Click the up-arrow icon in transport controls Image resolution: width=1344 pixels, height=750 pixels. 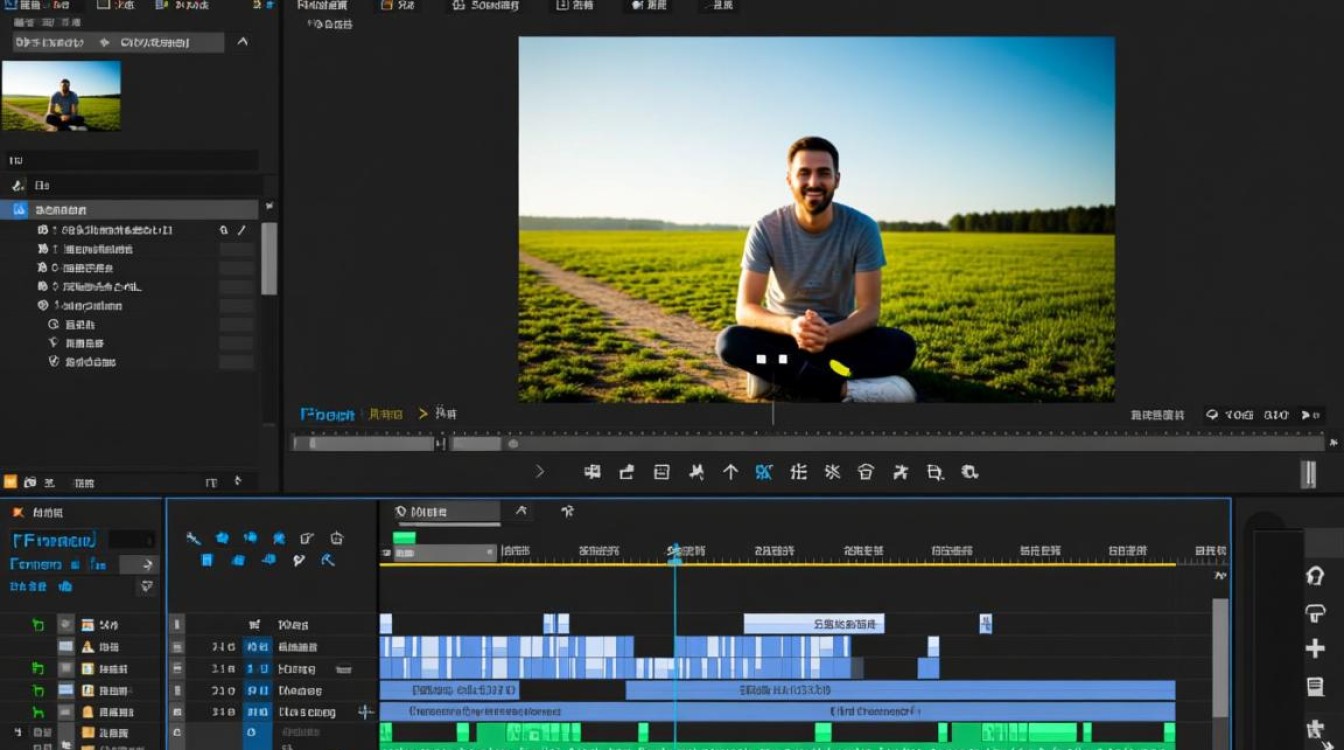[x=730, y=472]
